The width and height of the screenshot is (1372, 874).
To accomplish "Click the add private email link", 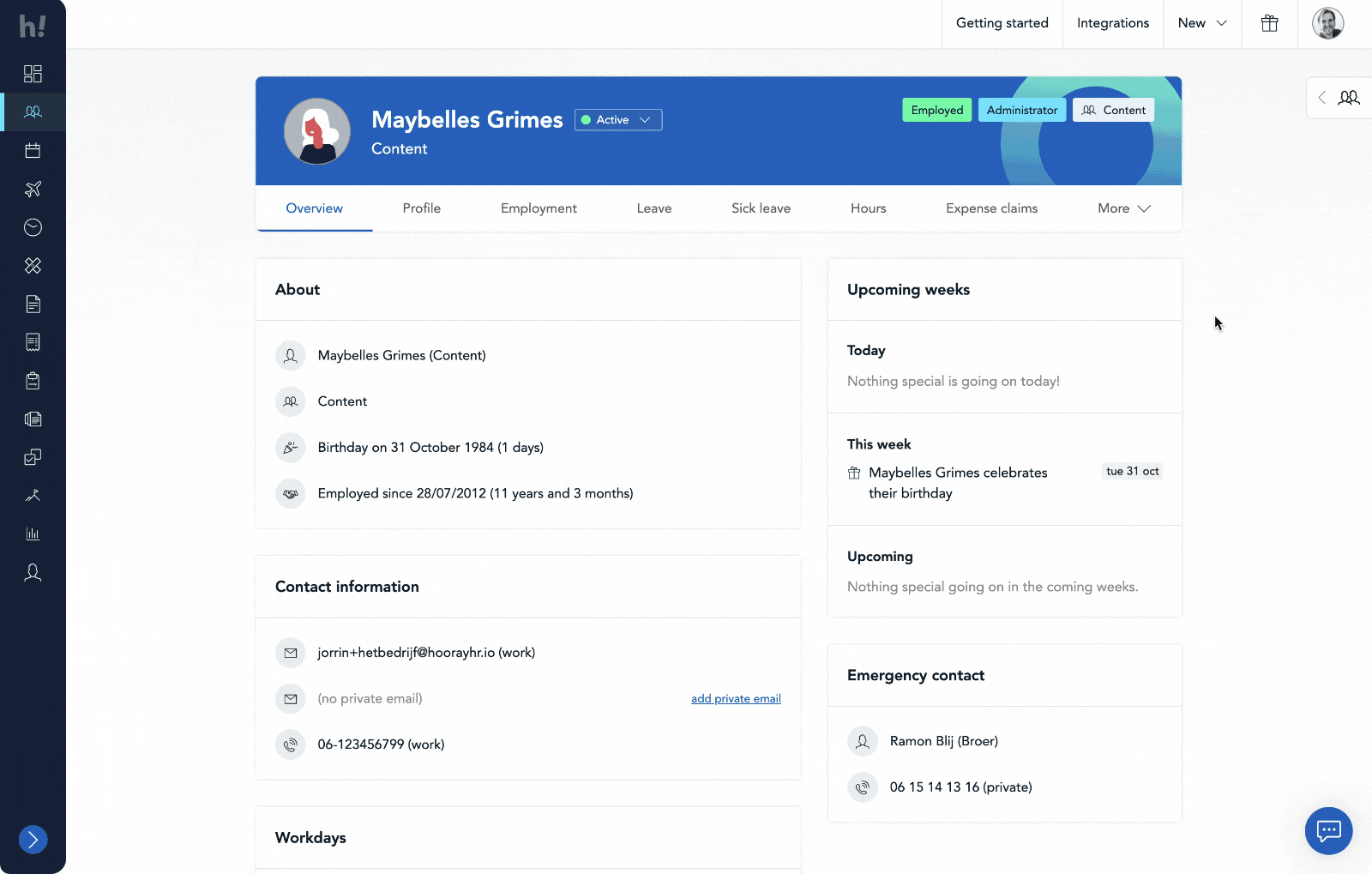I will coord(736,699).
